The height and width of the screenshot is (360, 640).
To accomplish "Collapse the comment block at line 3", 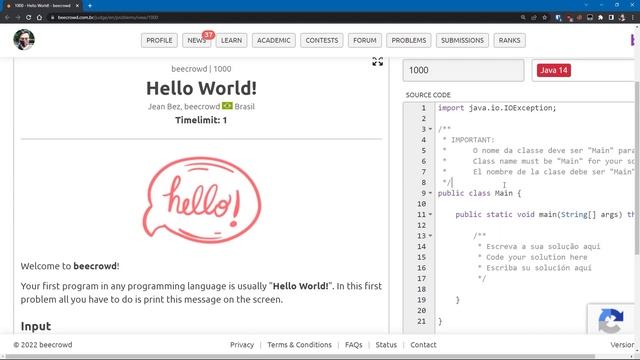I will [x=430, y=129].
